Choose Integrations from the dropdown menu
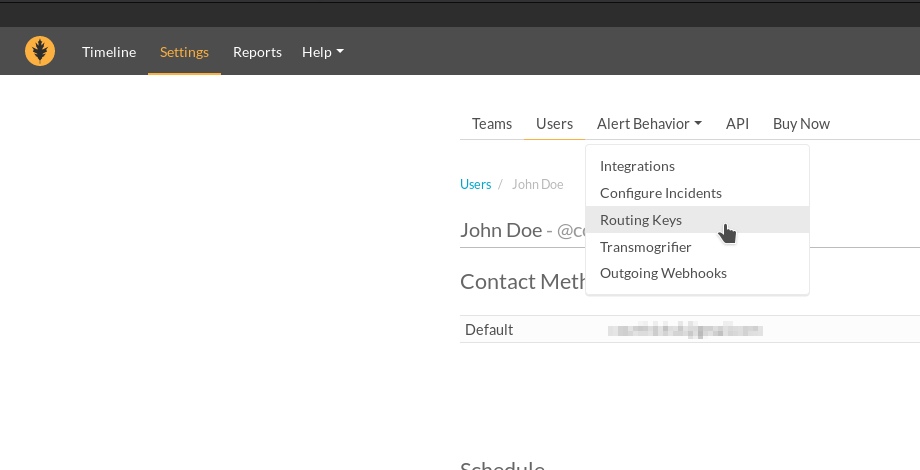This screenshot has height=470, width=920. [637, 166]
